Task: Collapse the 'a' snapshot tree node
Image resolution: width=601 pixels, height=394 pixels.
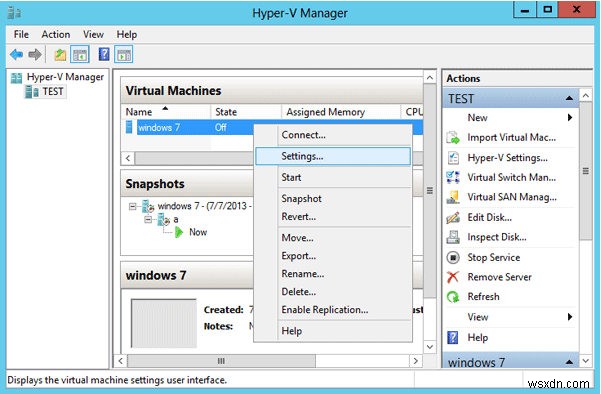Action: pyautogui.click(x=148, y=220)
